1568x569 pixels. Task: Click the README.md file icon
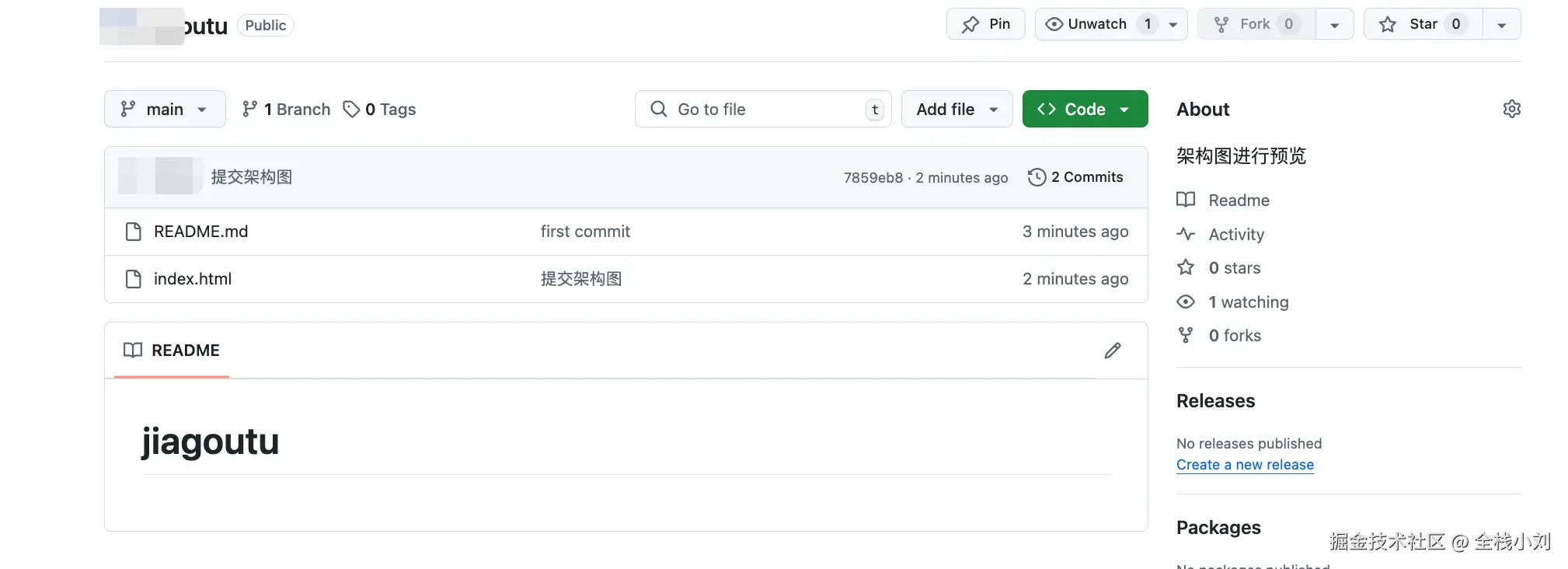pos(134,232)
